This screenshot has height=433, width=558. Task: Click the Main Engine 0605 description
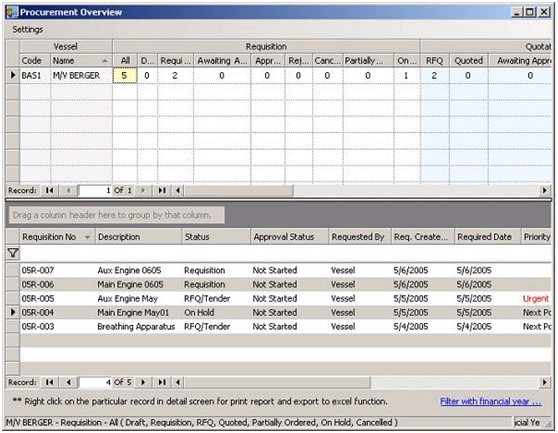pyautogui.click(x=130, y=285)
